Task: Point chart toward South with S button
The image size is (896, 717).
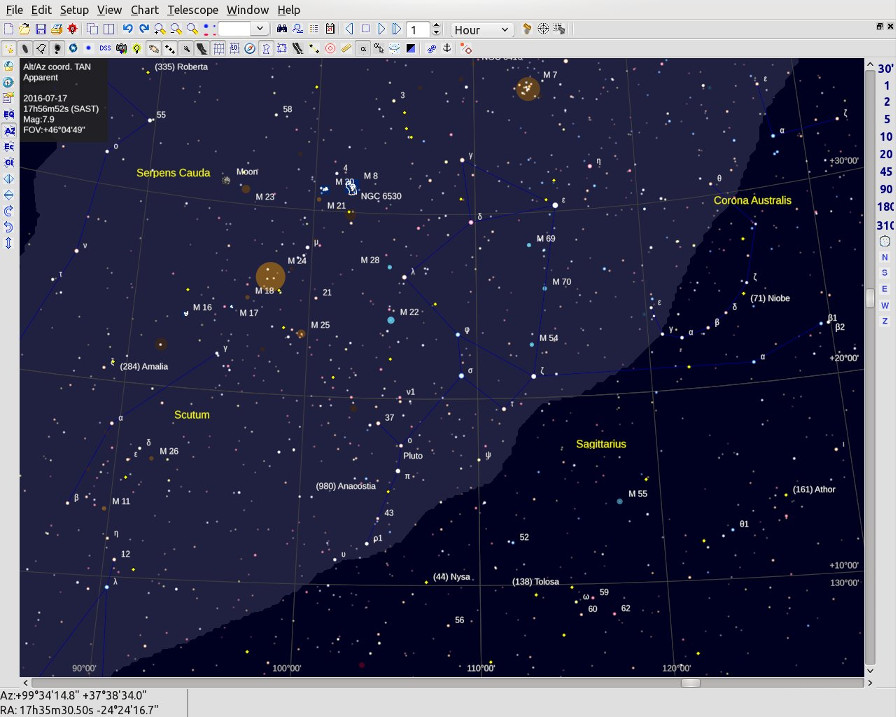Action: pyautogui.click(x=885, y=273)
